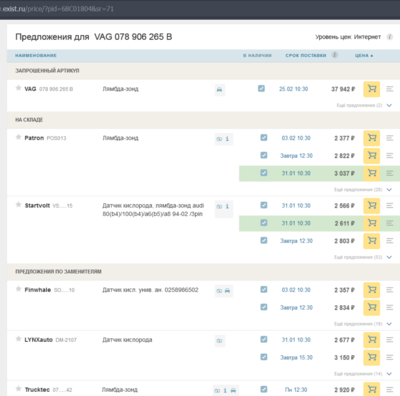Expand more offers (2) under VAG
This screenshot has width=400, height=396.
[364, 105]
